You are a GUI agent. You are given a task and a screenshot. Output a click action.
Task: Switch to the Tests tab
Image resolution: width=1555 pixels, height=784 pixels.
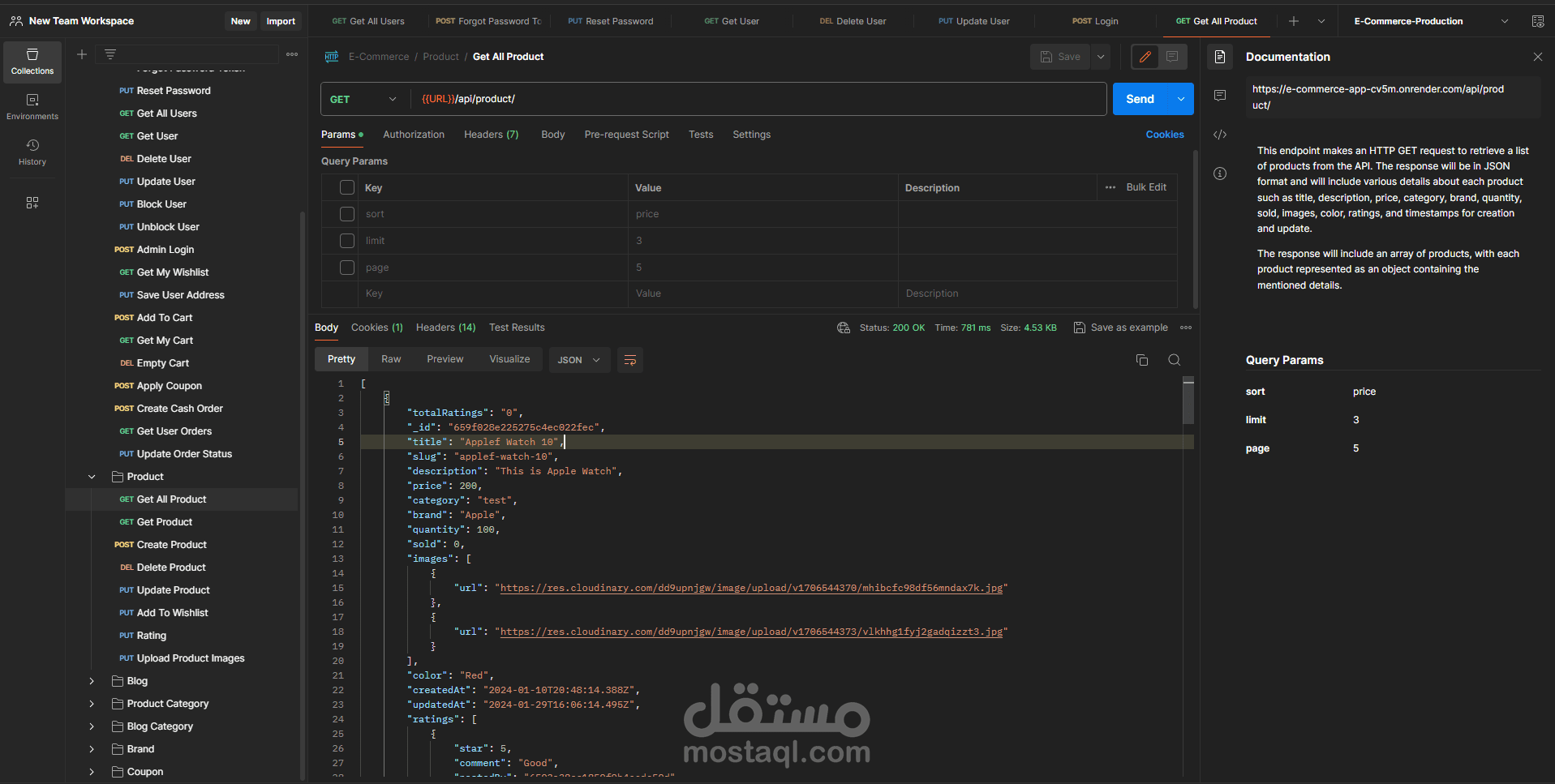pyautogui.click(x=701, y=135)
